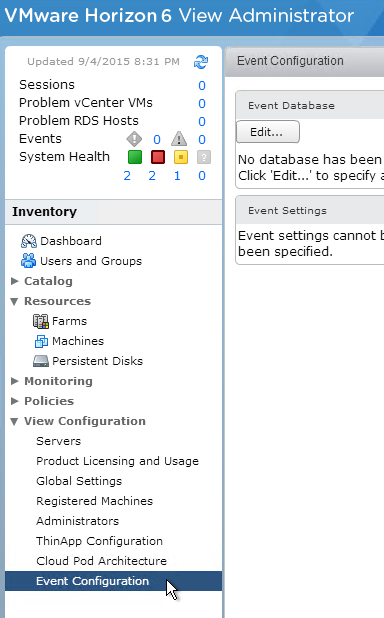This screenshot has height=618, width=384.
Task: Click the Farms server icon
Action: (41, 321)
